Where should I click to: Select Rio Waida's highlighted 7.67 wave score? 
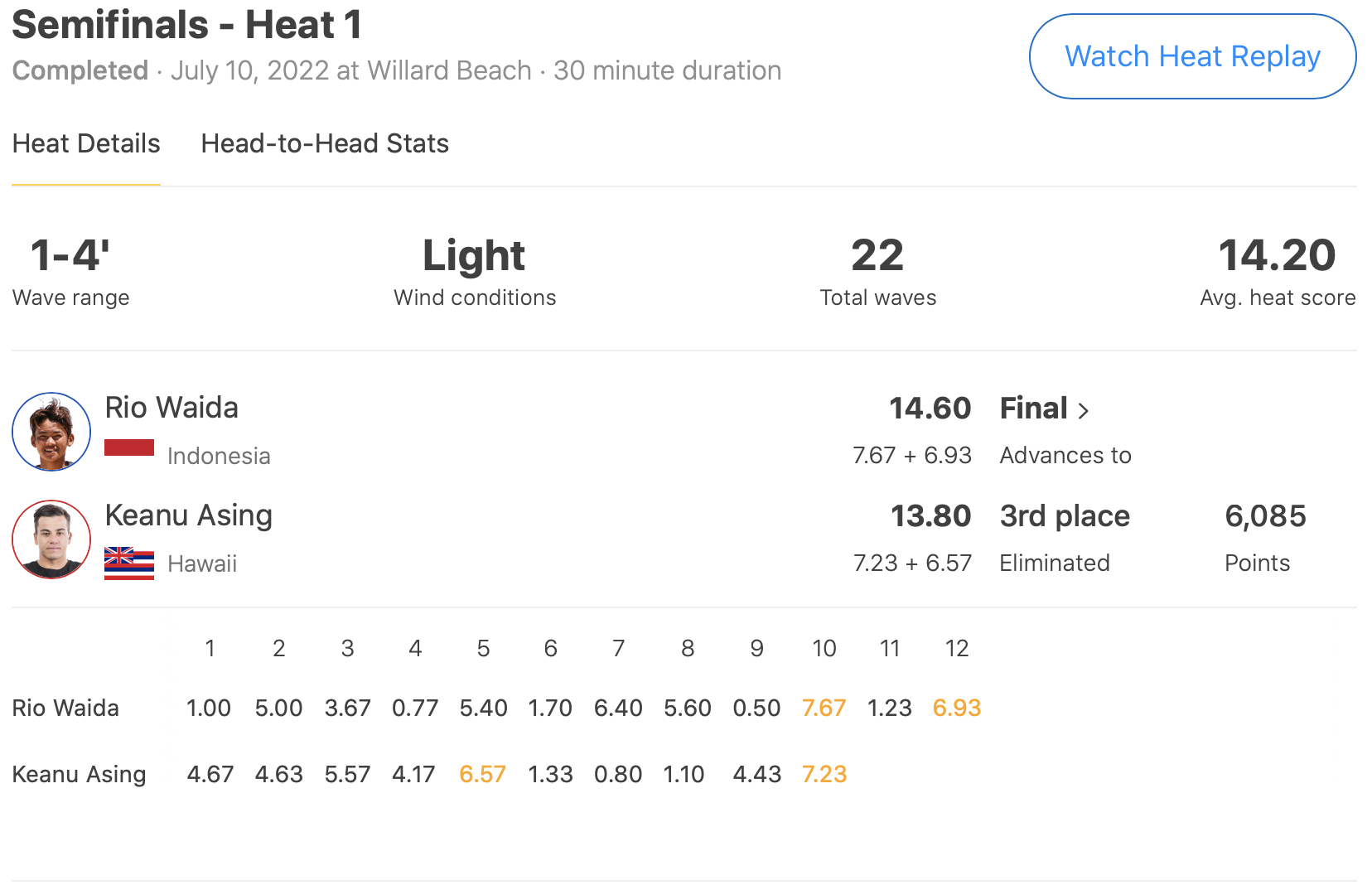pos(824,708)
